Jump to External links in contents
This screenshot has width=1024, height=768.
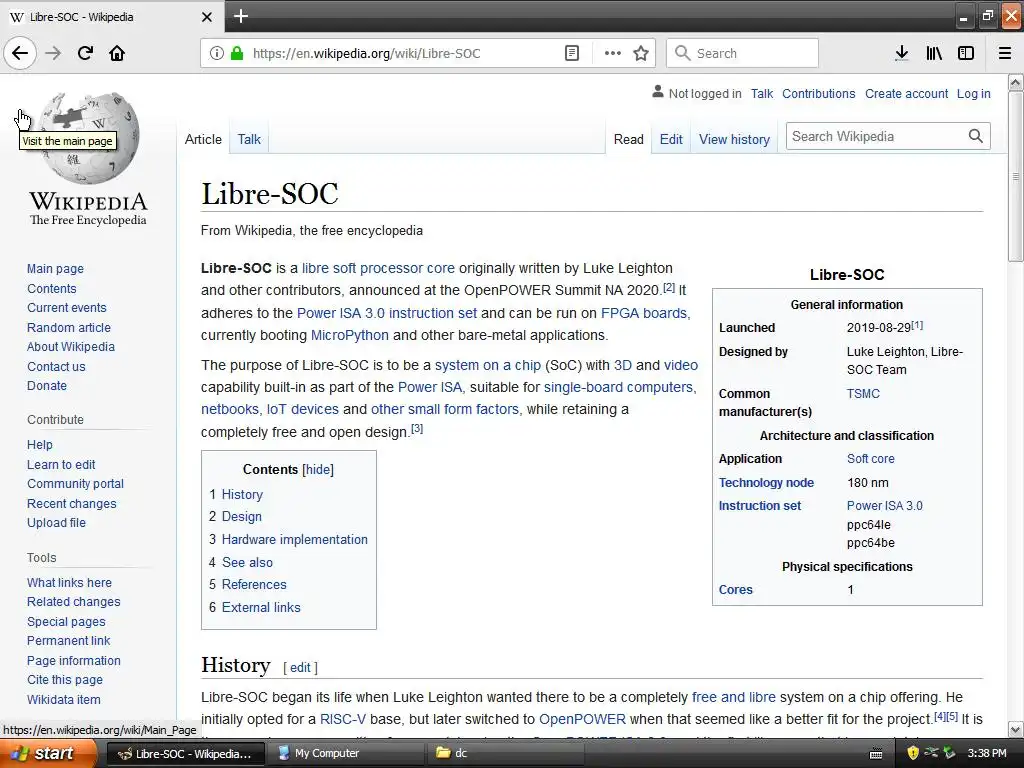(261, 607)
